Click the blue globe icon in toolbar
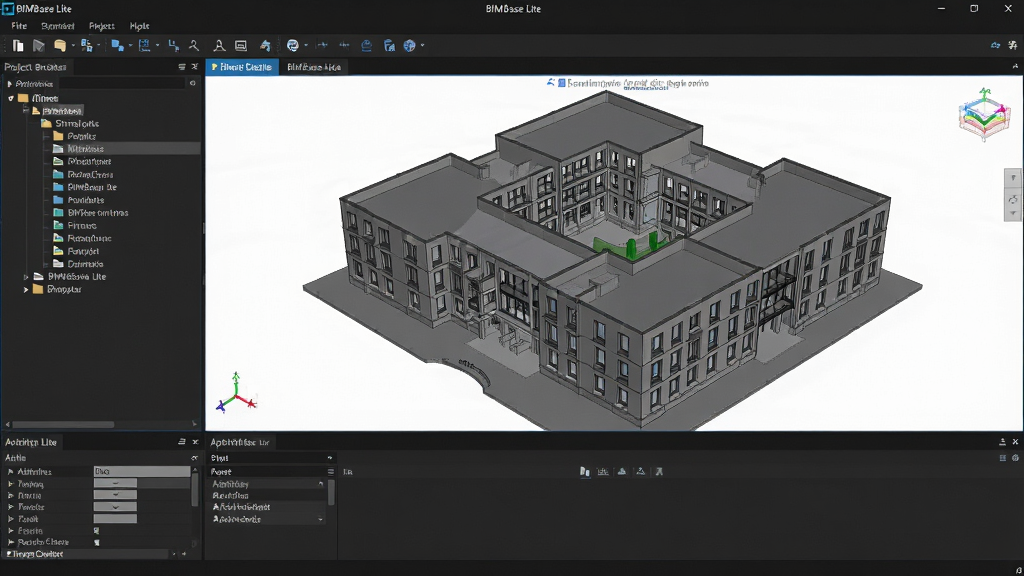1024x576 pixels. pyautogui.click(x=409, y=45)
